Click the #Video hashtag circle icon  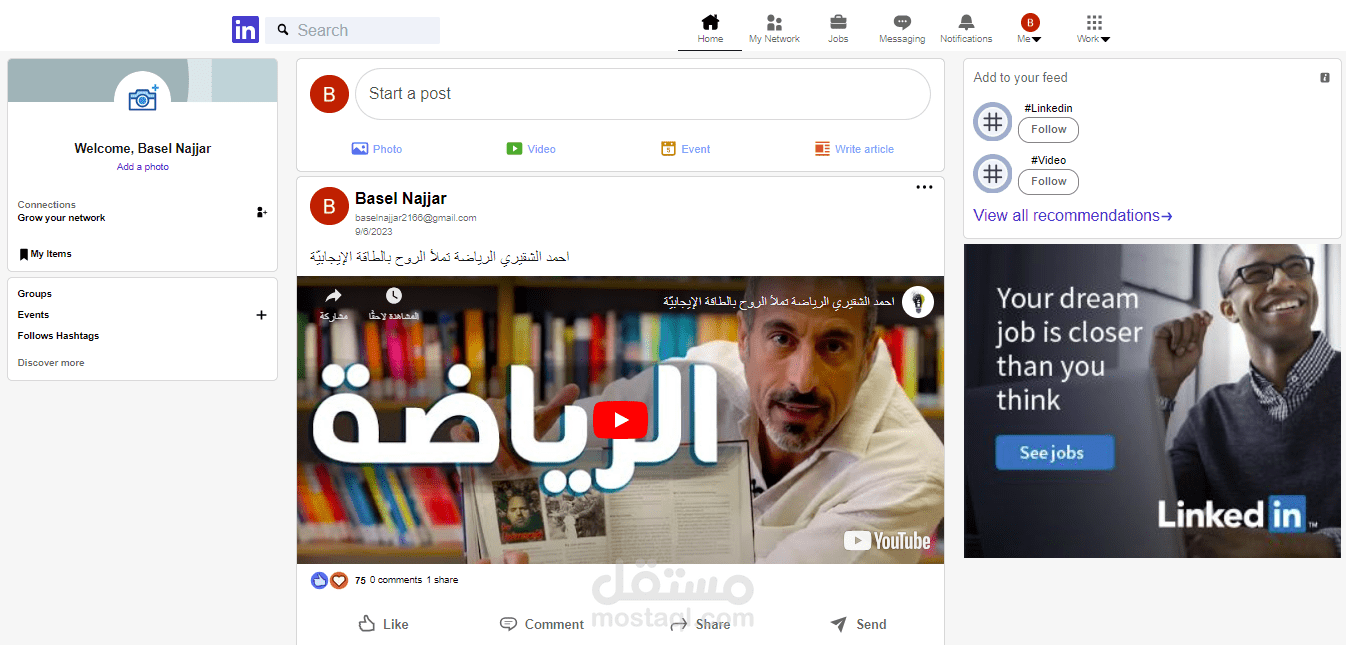[x=992, y=174]
